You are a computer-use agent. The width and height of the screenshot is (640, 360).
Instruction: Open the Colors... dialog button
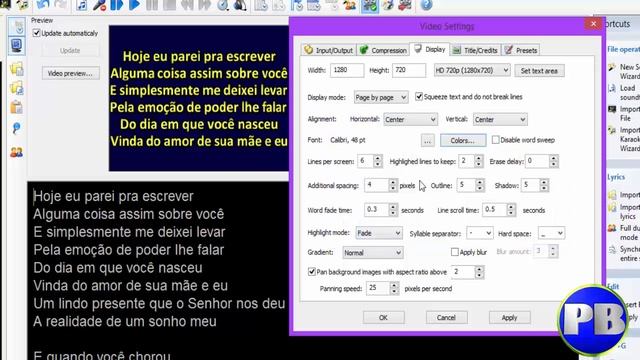point(463,140)
